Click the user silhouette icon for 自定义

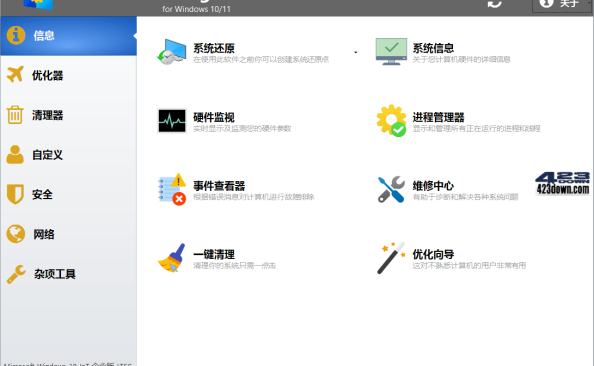(15, 155)
